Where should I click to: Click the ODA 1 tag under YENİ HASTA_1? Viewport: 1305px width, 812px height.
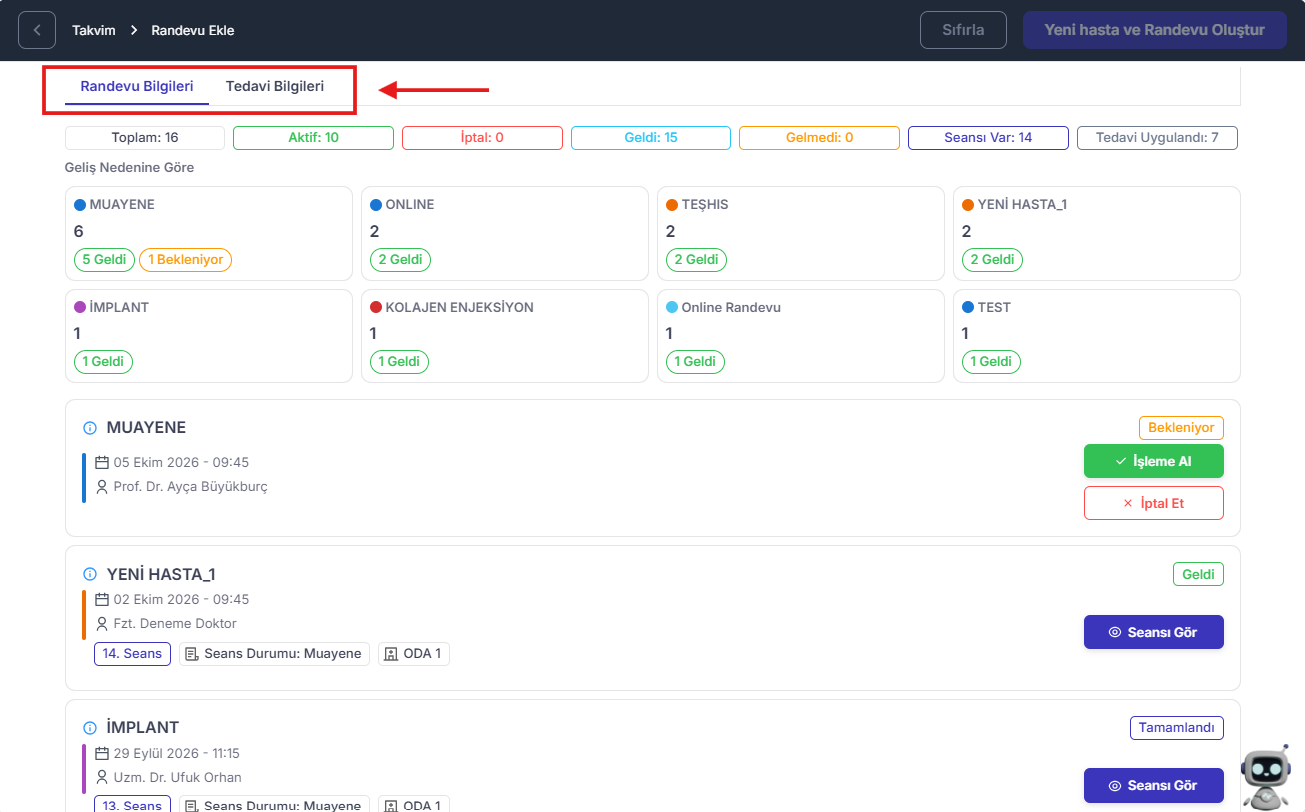pos(414,654)
